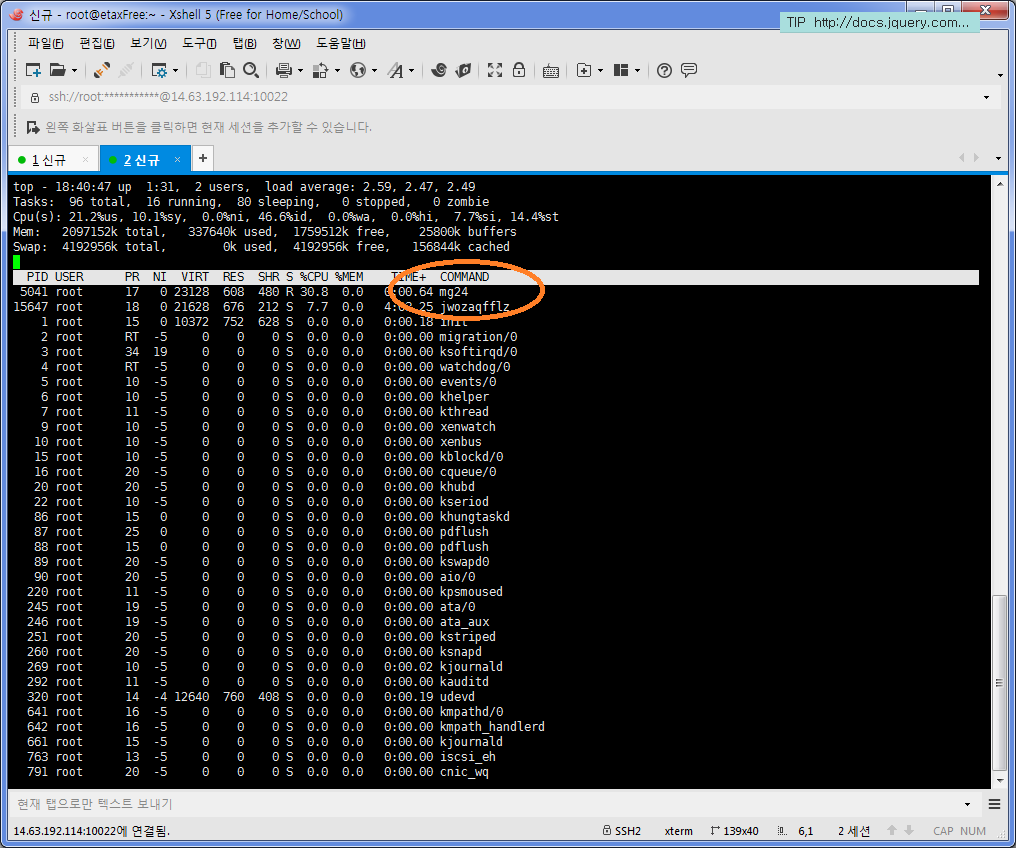The height and width of the screenshot is (848, 1016).
Task: Expand the Print dropdown arrow
Action: click(300, 71)
